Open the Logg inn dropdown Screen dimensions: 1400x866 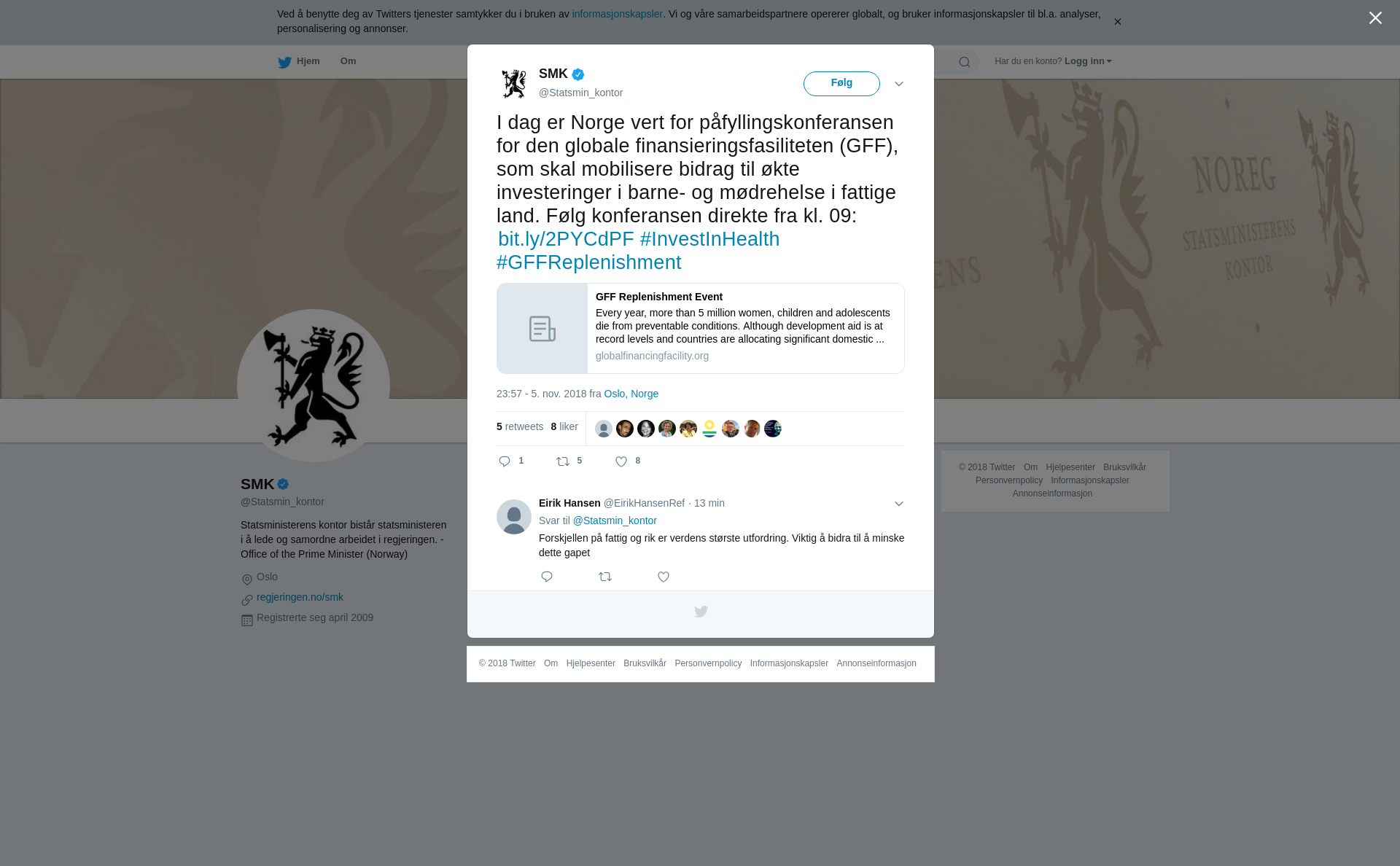point(1088,61)
